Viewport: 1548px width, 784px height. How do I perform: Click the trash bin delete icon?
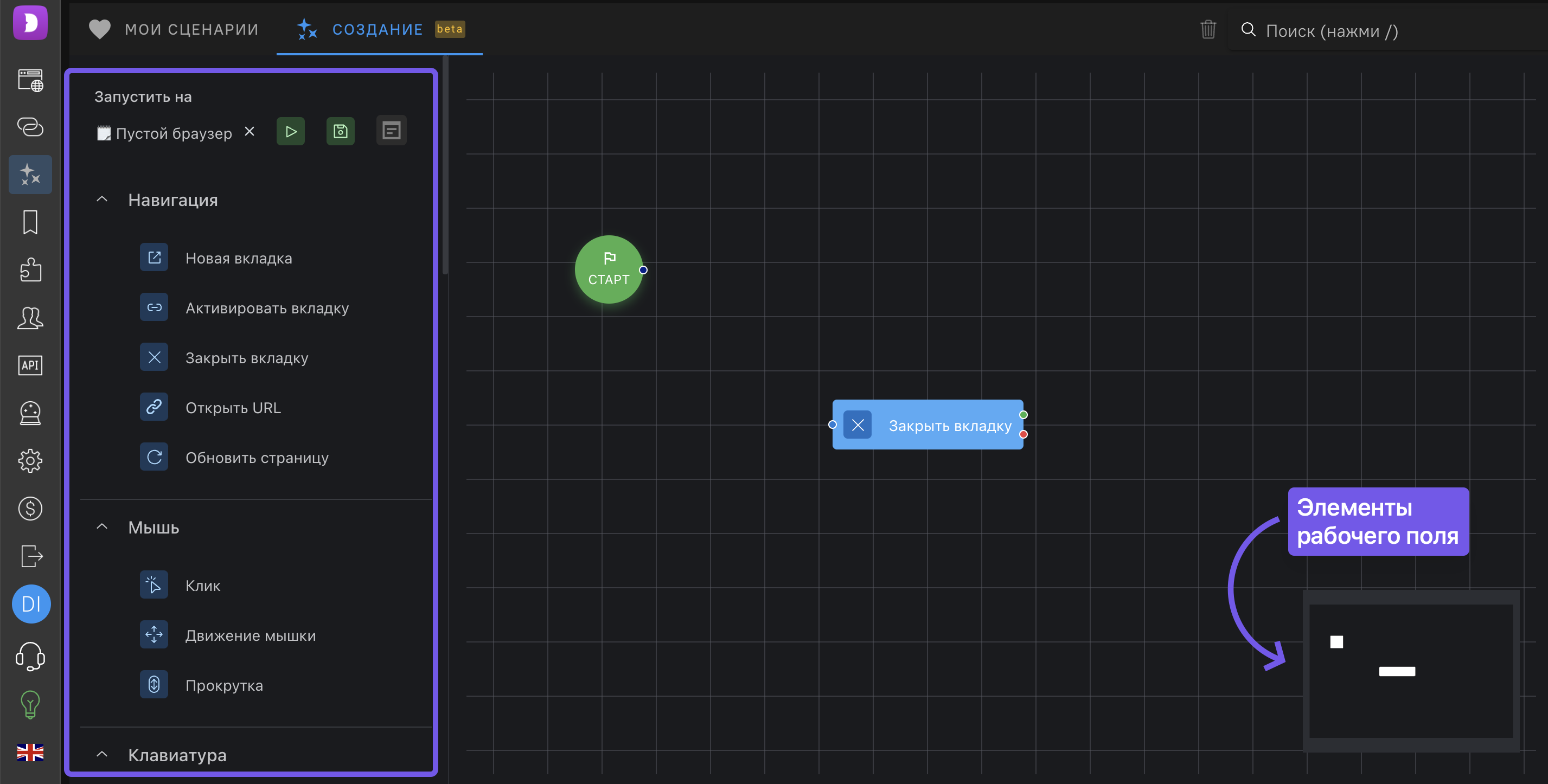1208,29
